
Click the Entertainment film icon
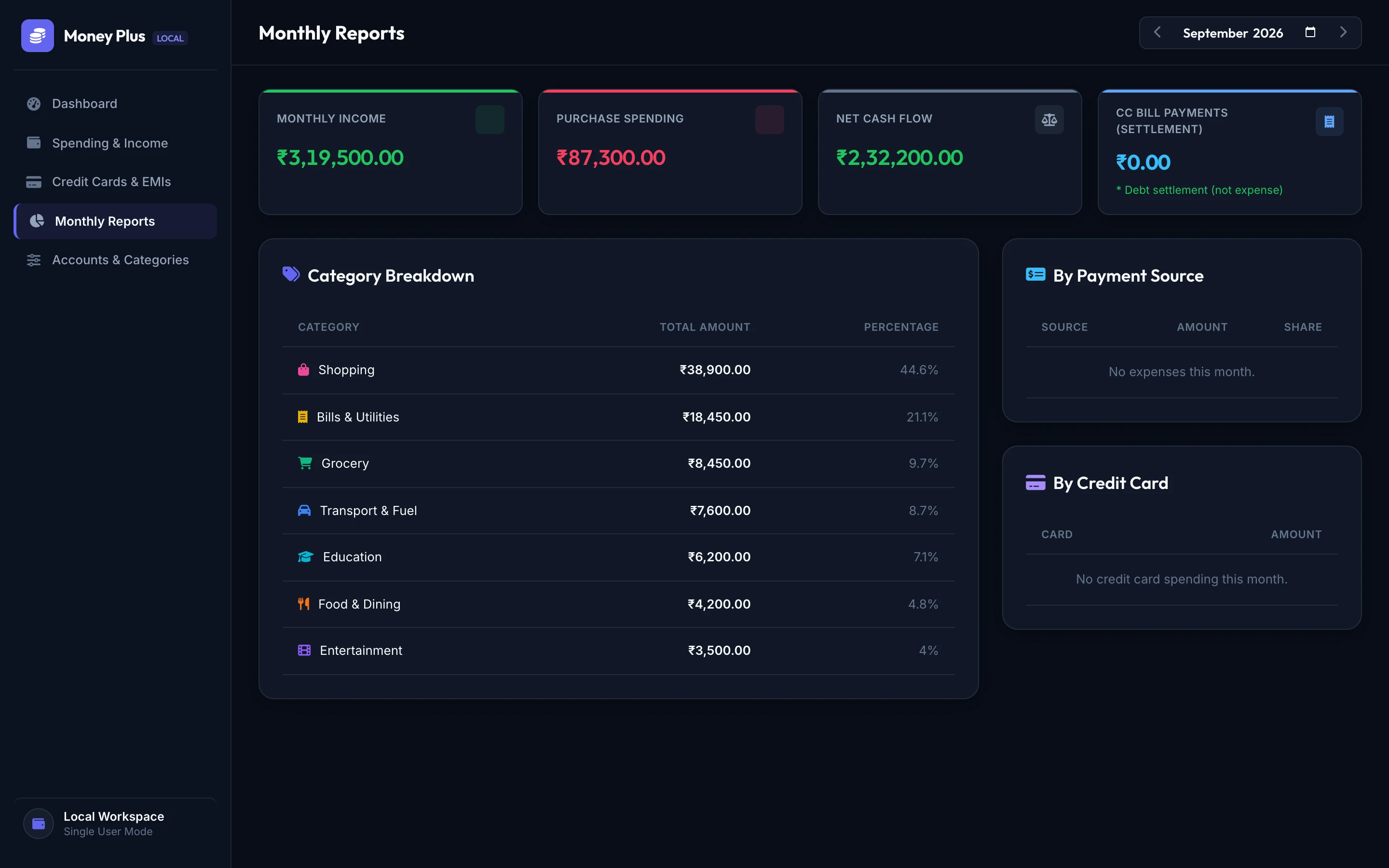[304, 651]
